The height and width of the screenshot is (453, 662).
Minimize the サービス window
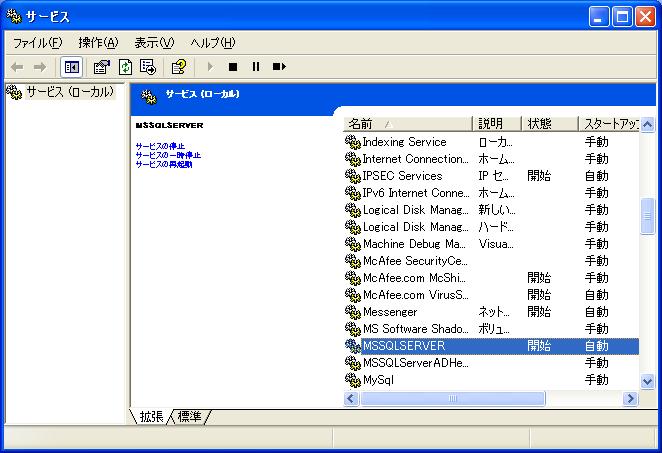[x=599, y=17]
